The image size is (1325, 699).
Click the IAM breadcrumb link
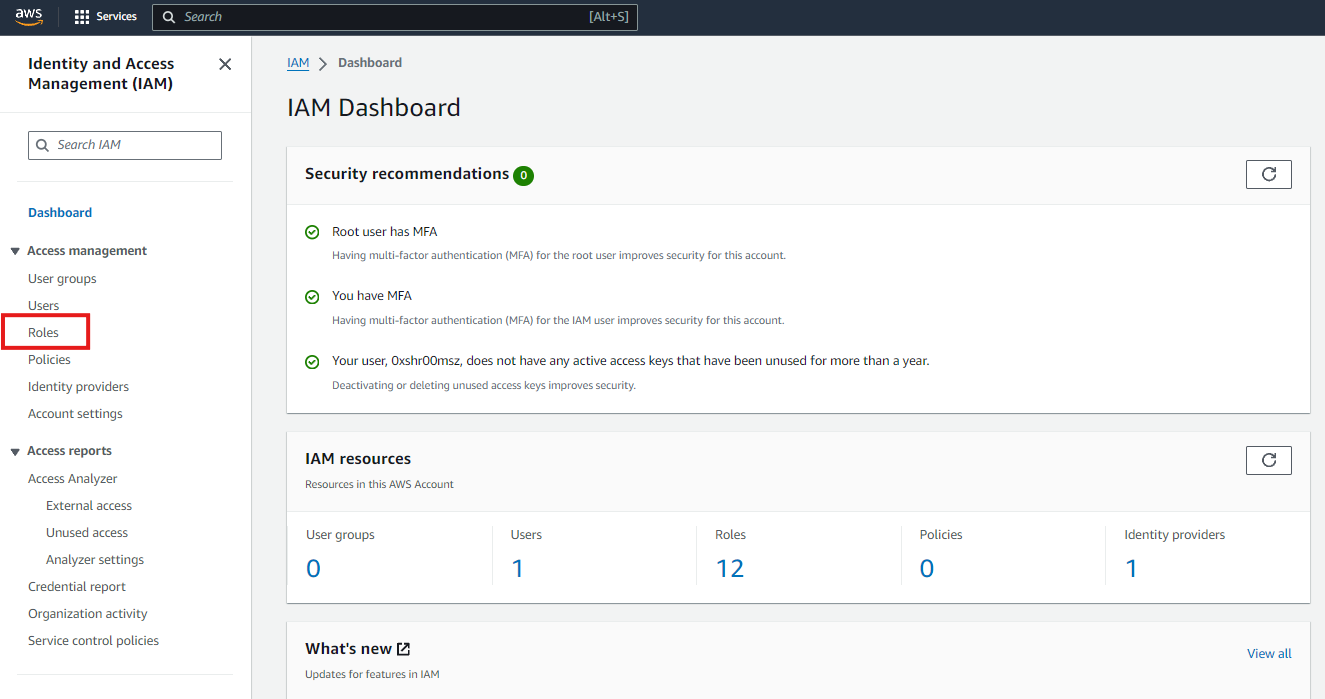(298, 63)
